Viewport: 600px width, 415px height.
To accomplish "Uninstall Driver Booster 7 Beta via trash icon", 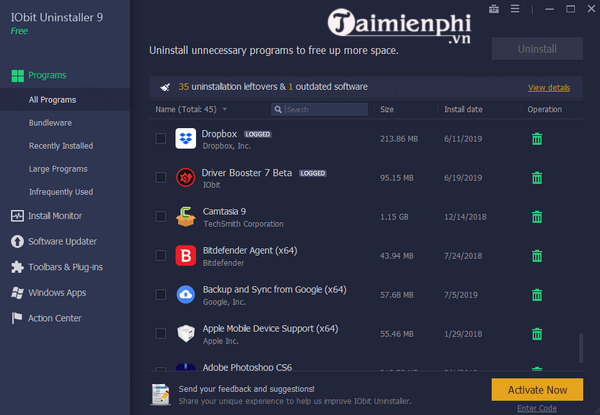I will pyautogui.click(x=537, y=177).
